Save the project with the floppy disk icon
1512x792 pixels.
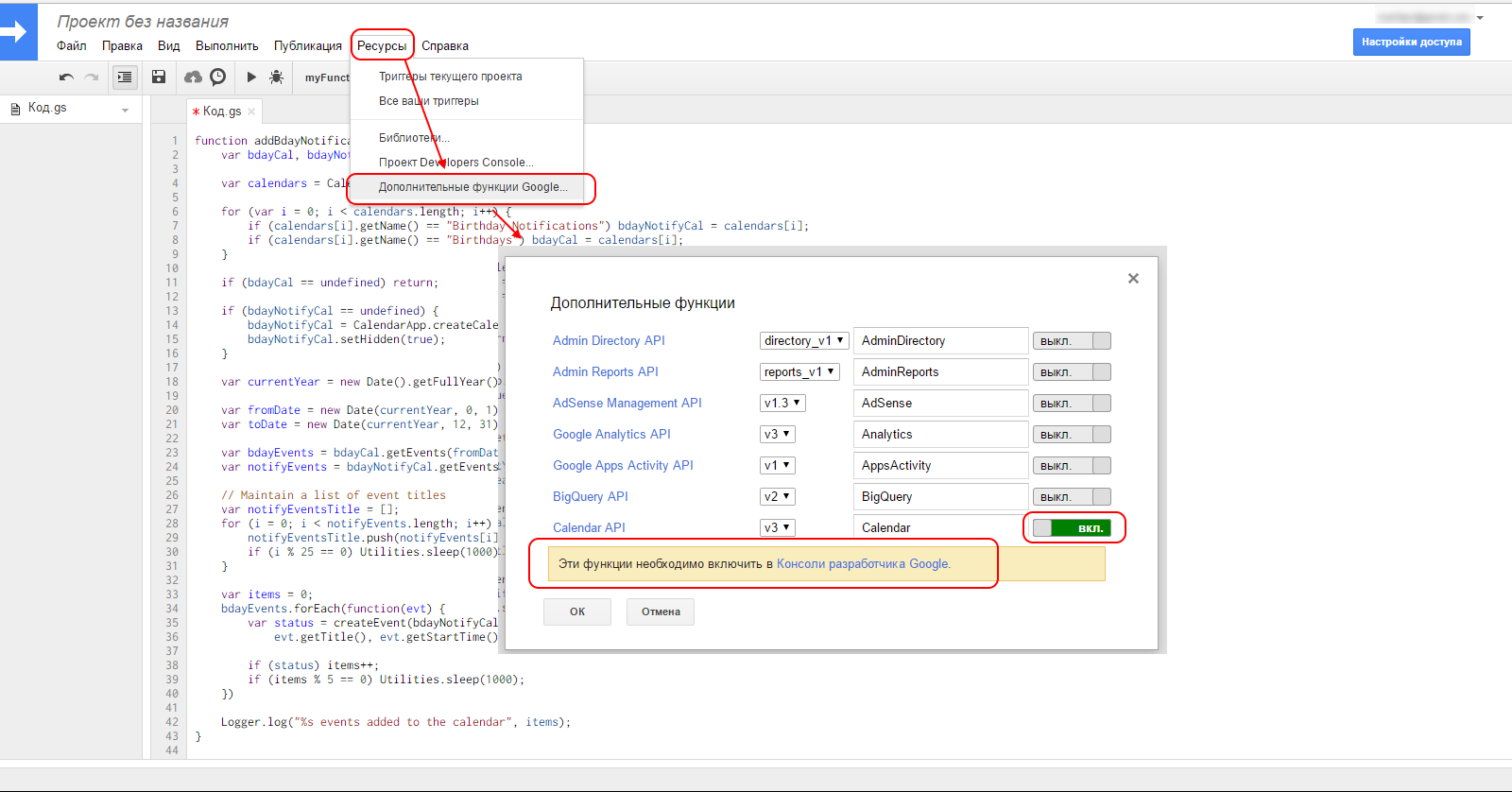(159, 77)
